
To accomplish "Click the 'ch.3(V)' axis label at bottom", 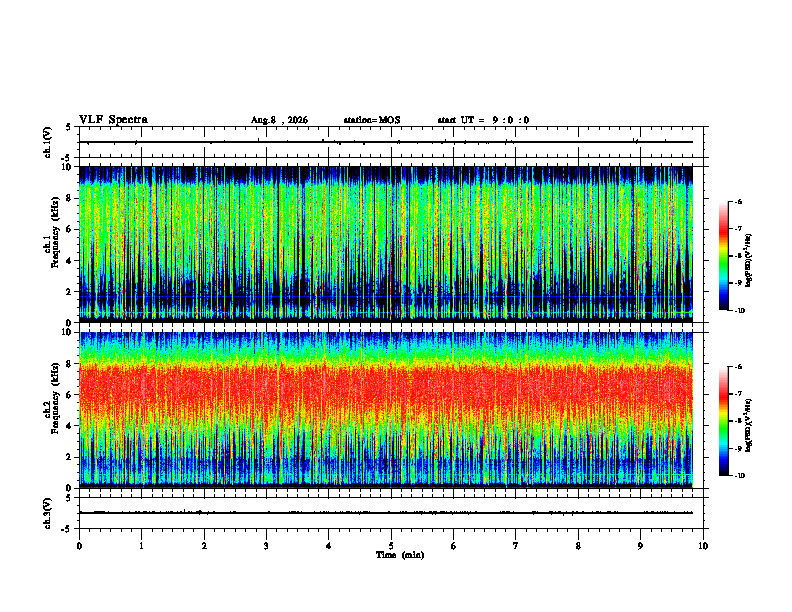I will click(x=48, y=513).
